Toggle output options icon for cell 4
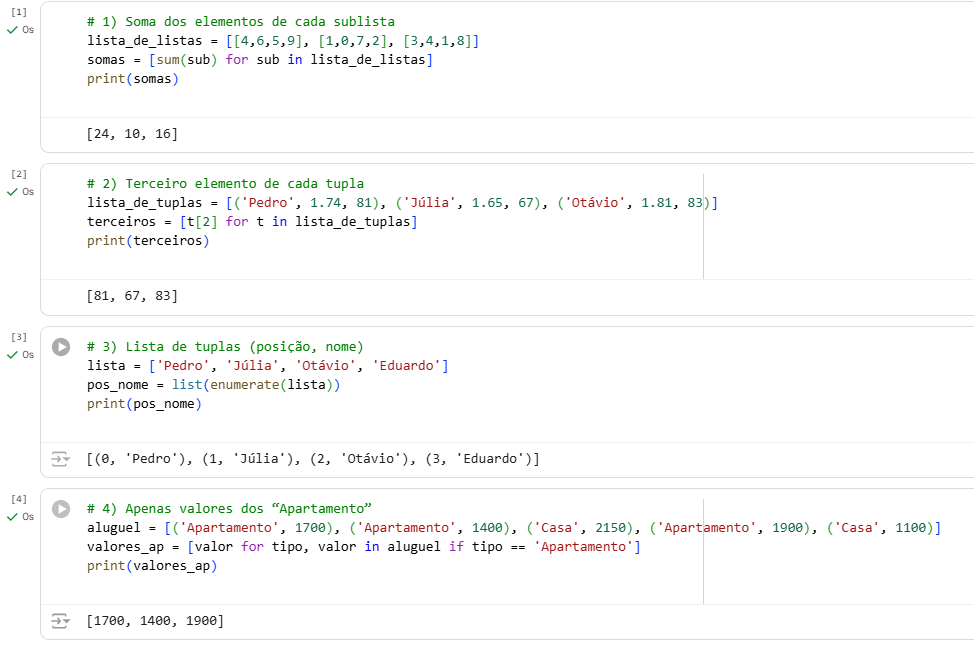 click(60, 621)
